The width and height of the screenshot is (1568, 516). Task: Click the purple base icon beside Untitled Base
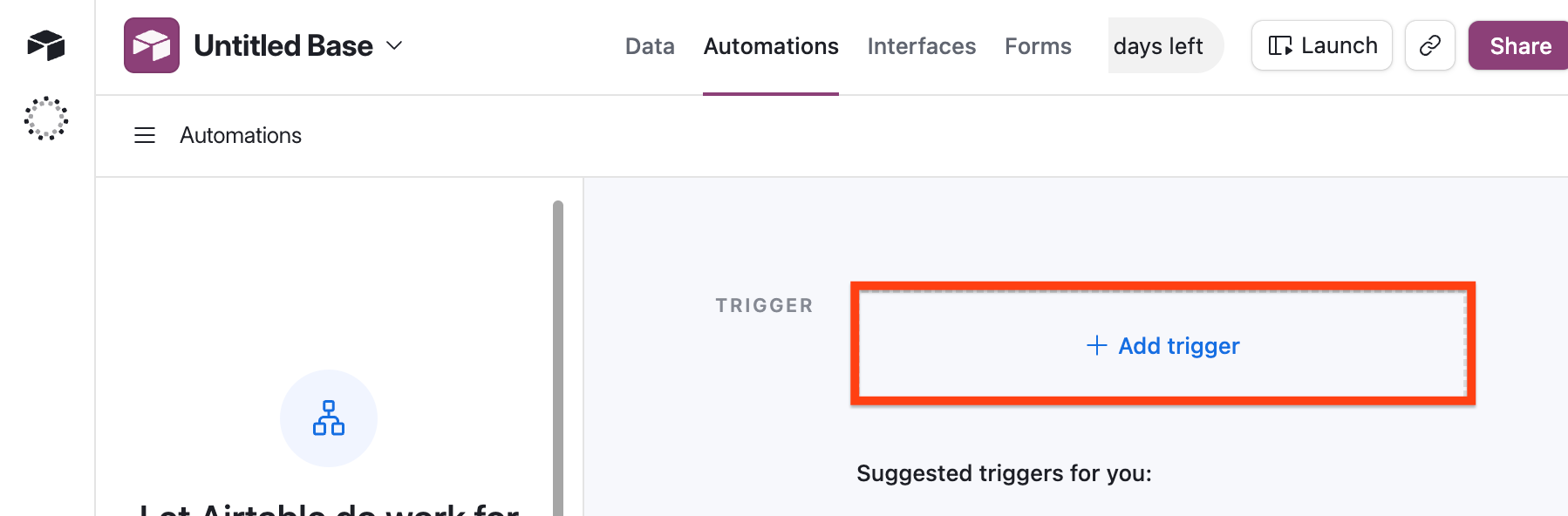pos(151,45)
